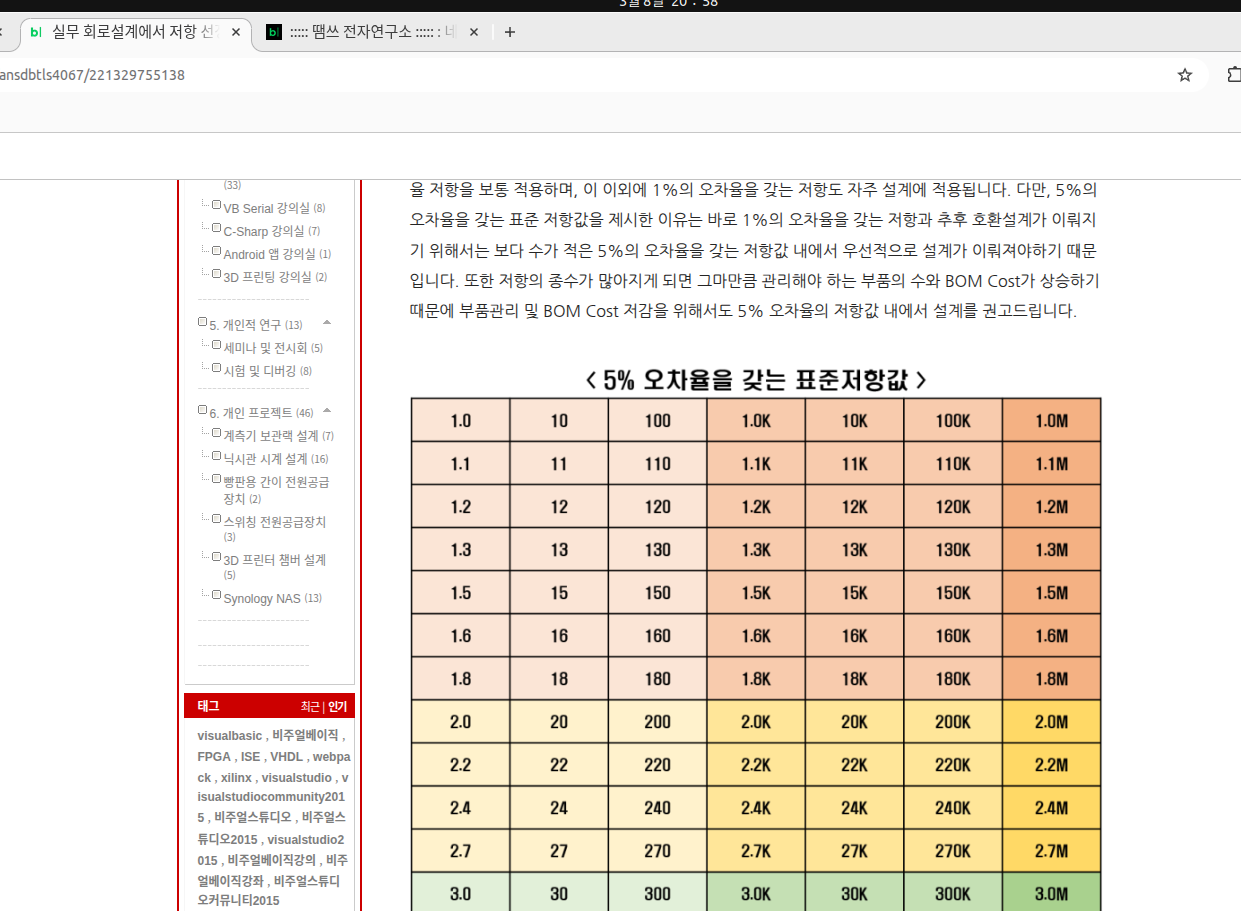The width and height of the screenshot is (1241, 911).
Task: Close the 실무 회로설계에서 저항 tab
Action: [x=236, y=32]
